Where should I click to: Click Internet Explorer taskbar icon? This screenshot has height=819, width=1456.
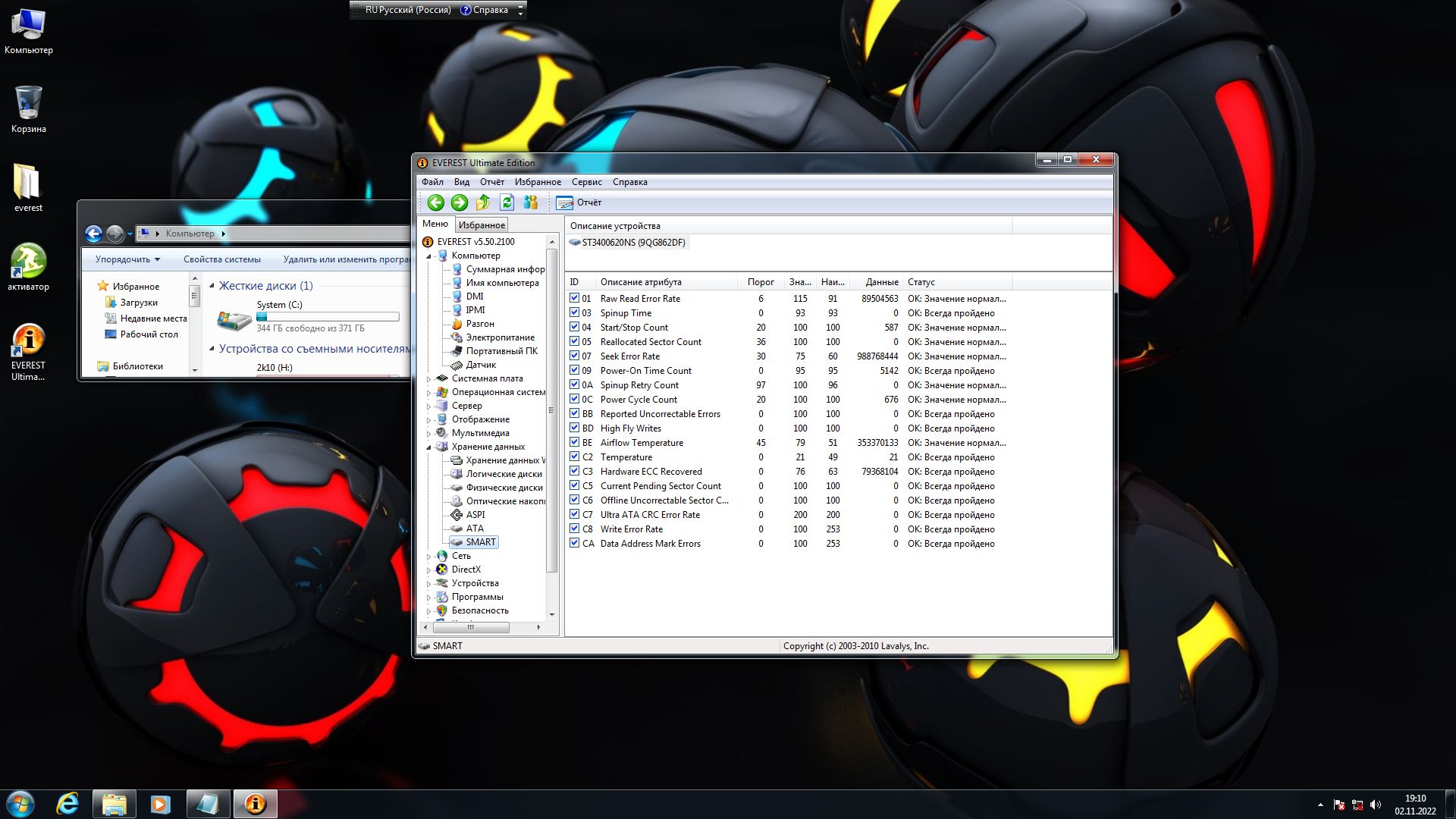coord(68,804)
